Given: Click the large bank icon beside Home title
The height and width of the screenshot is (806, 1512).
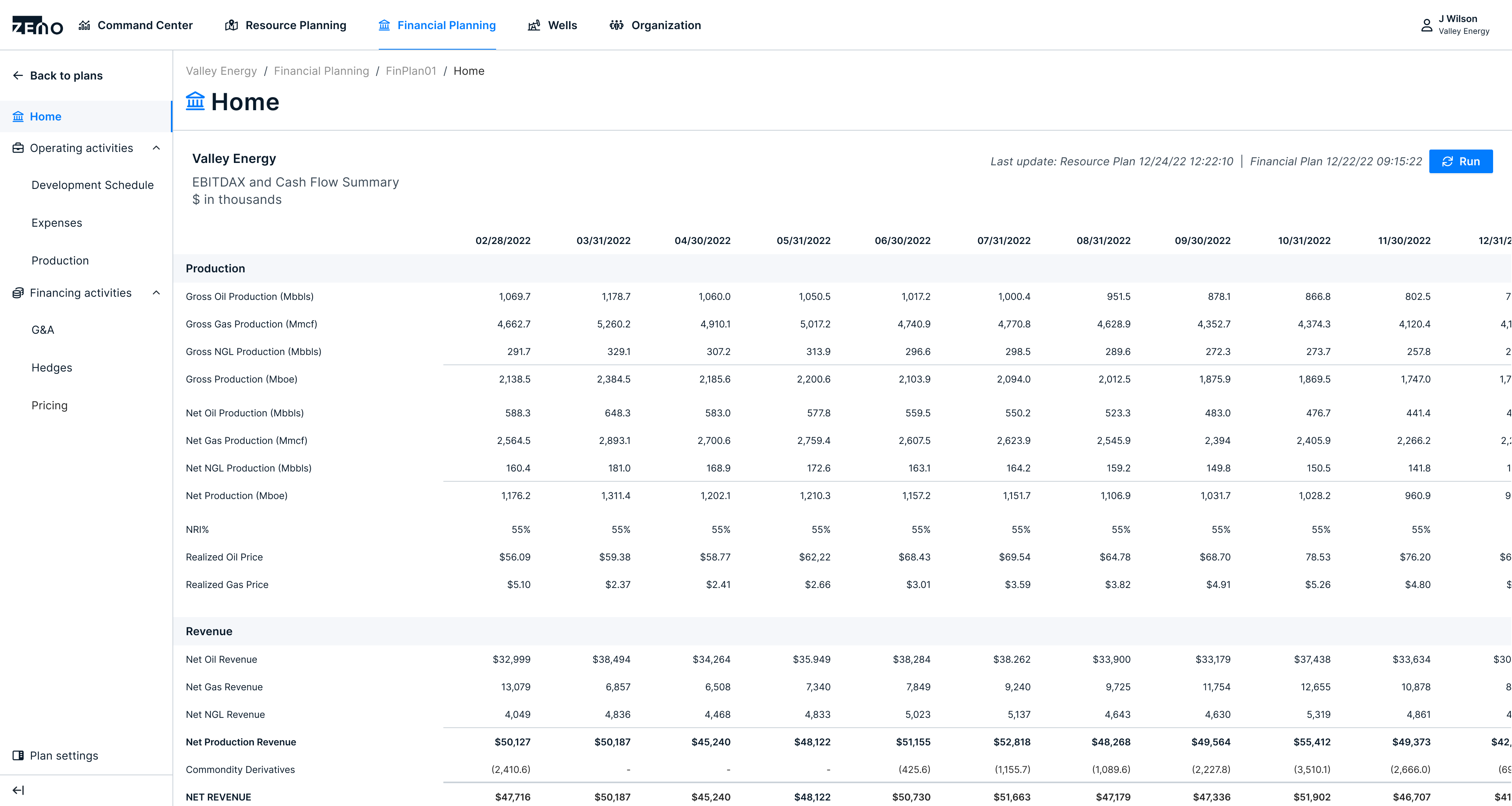Looking at the screenshot, I should (195, 101).
